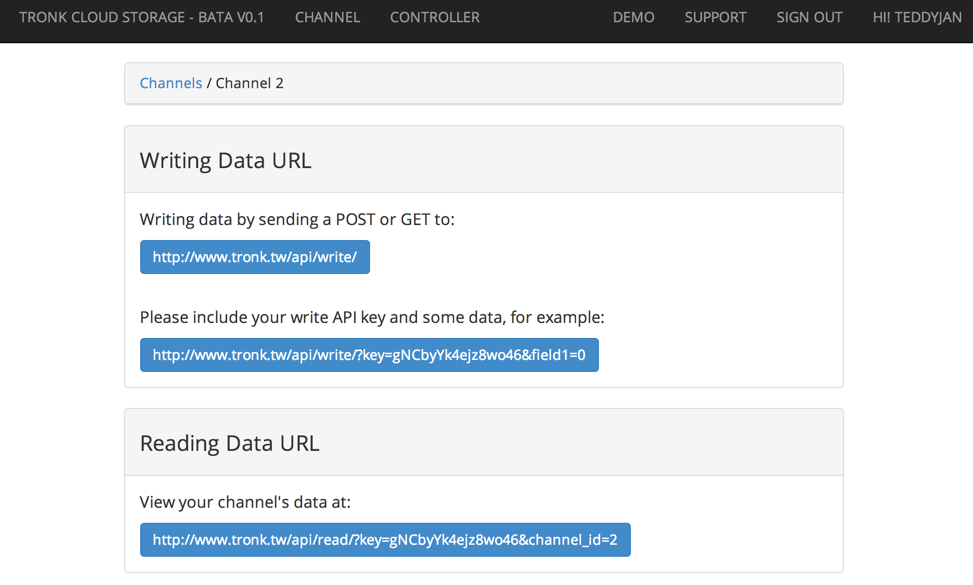973x585 pixels.
Task: Click the 'View your channel's data at' text
Action: [x=245, y=502]
